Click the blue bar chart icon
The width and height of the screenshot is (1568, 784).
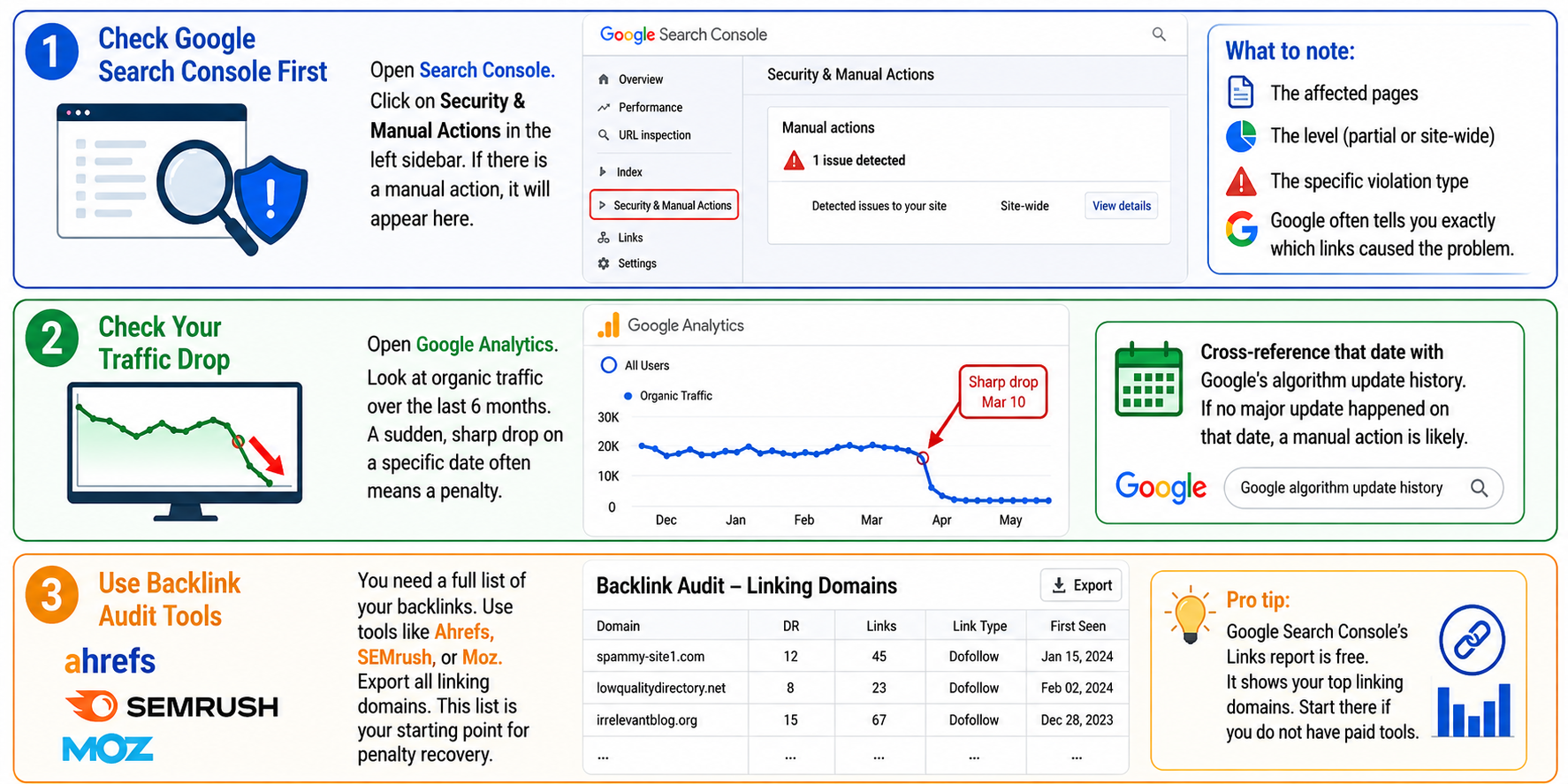1473,710
